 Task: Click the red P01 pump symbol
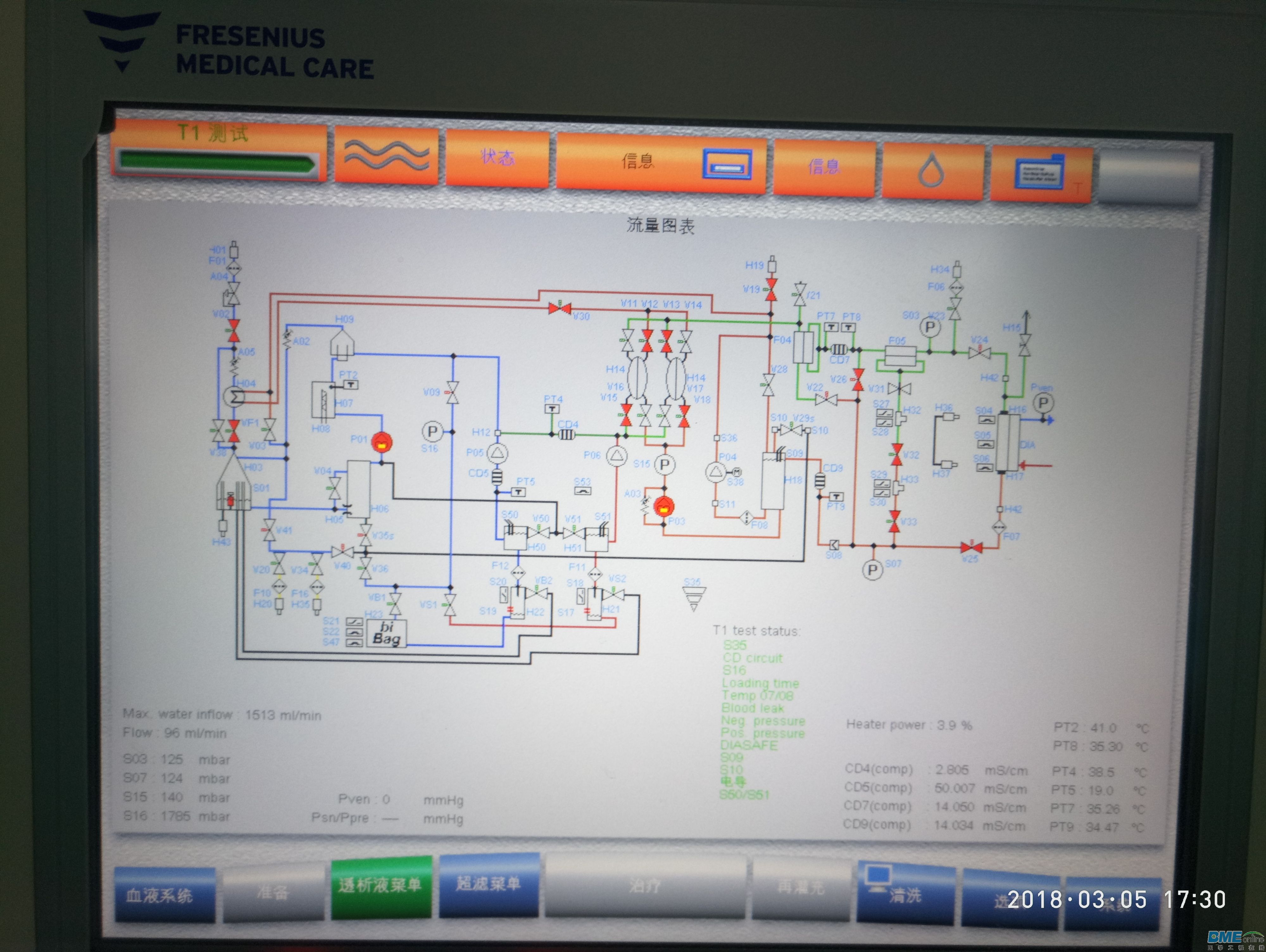[x=382, y=442]
